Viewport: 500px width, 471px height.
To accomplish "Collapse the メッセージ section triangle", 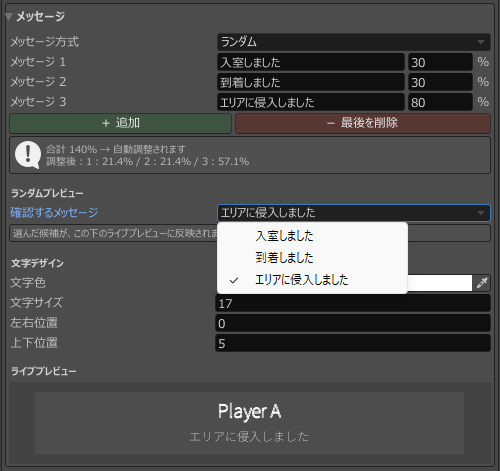I will (x=9, y=17).
